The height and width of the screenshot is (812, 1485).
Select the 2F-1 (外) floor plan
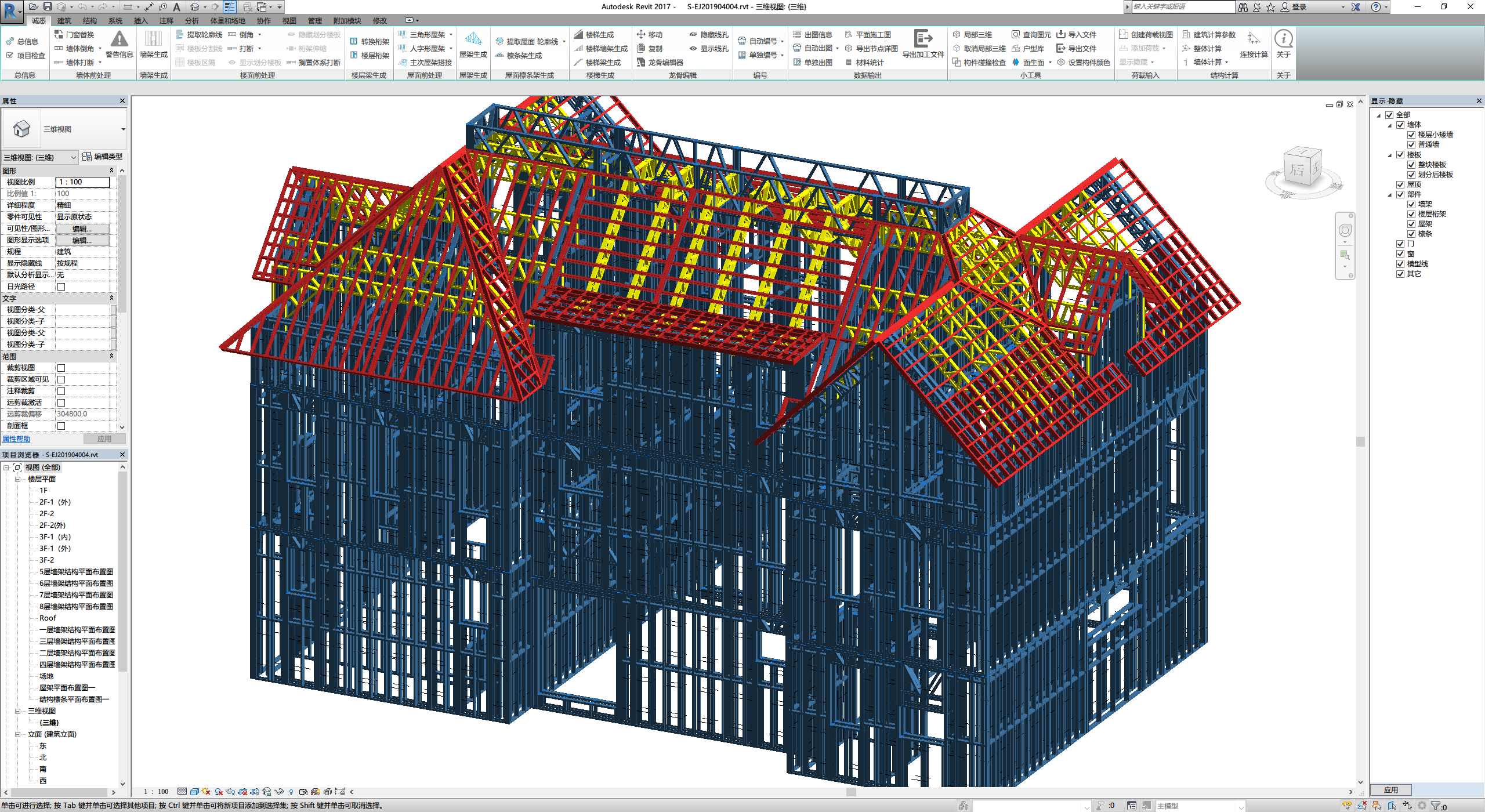click(55, 502)
